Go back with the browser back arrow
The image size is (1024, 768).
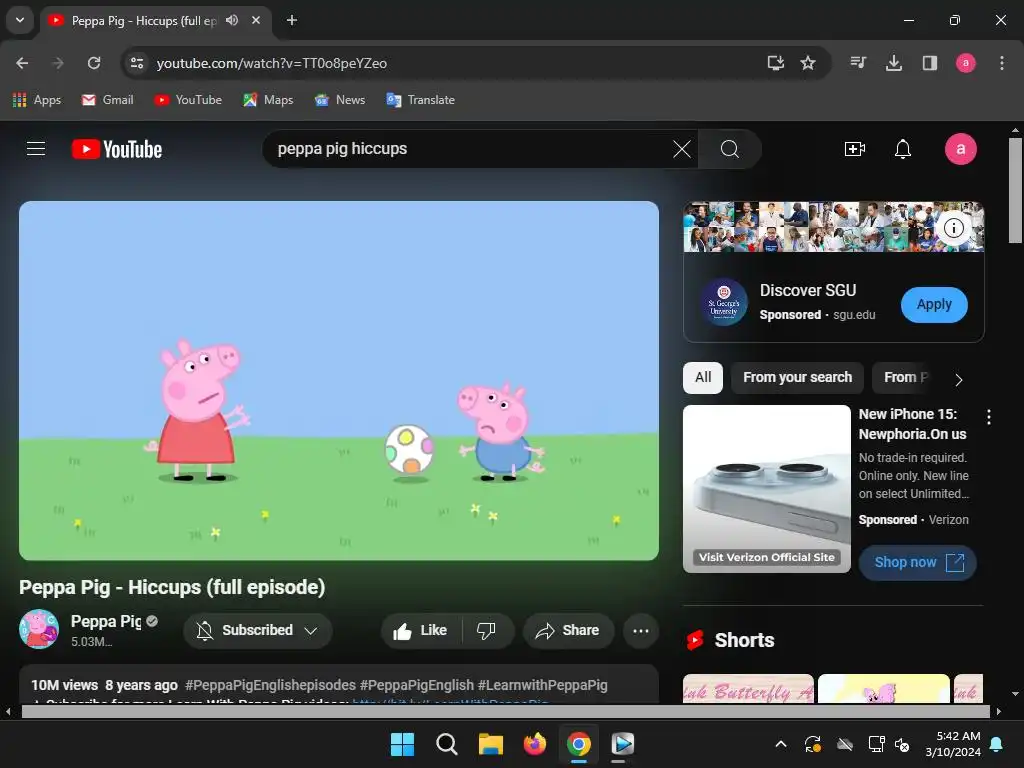pos(22,63)
